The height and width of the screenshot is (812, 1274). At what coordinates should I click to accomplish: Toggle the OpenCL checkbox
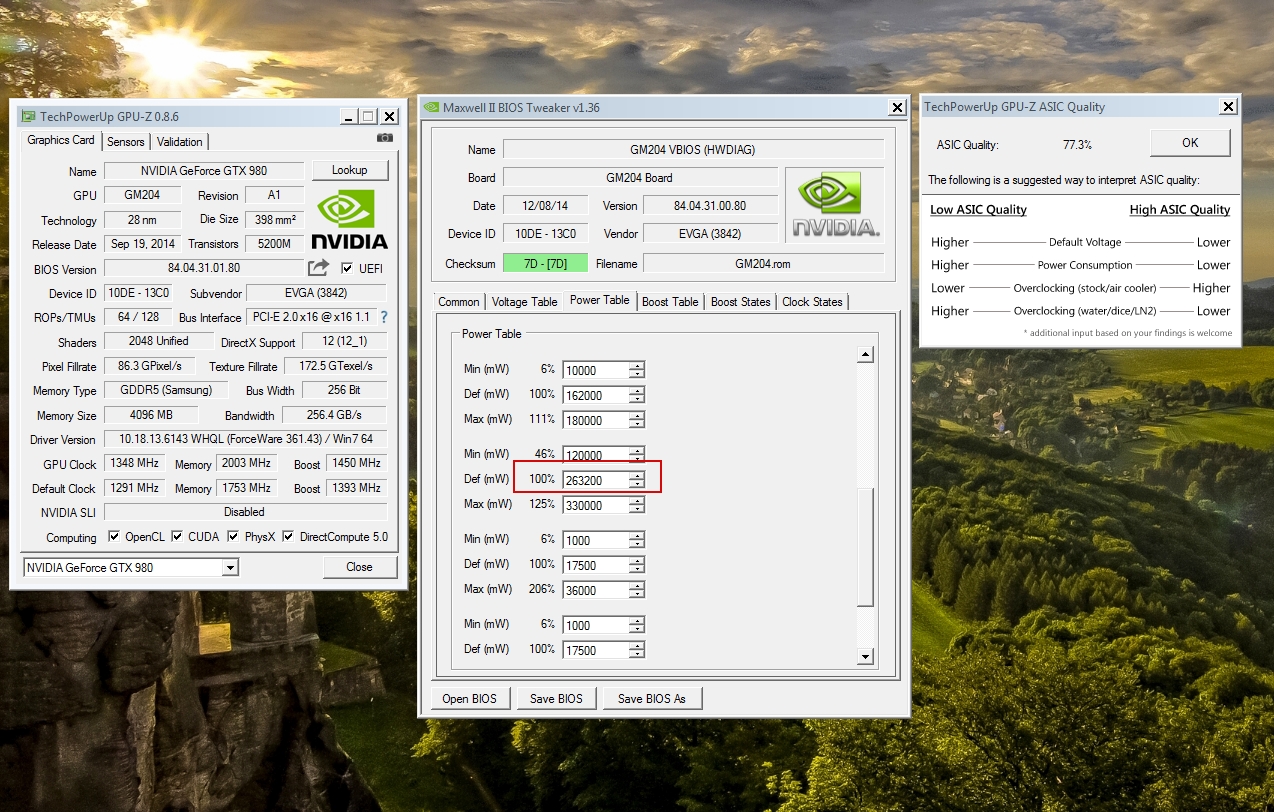pos(114,537)
